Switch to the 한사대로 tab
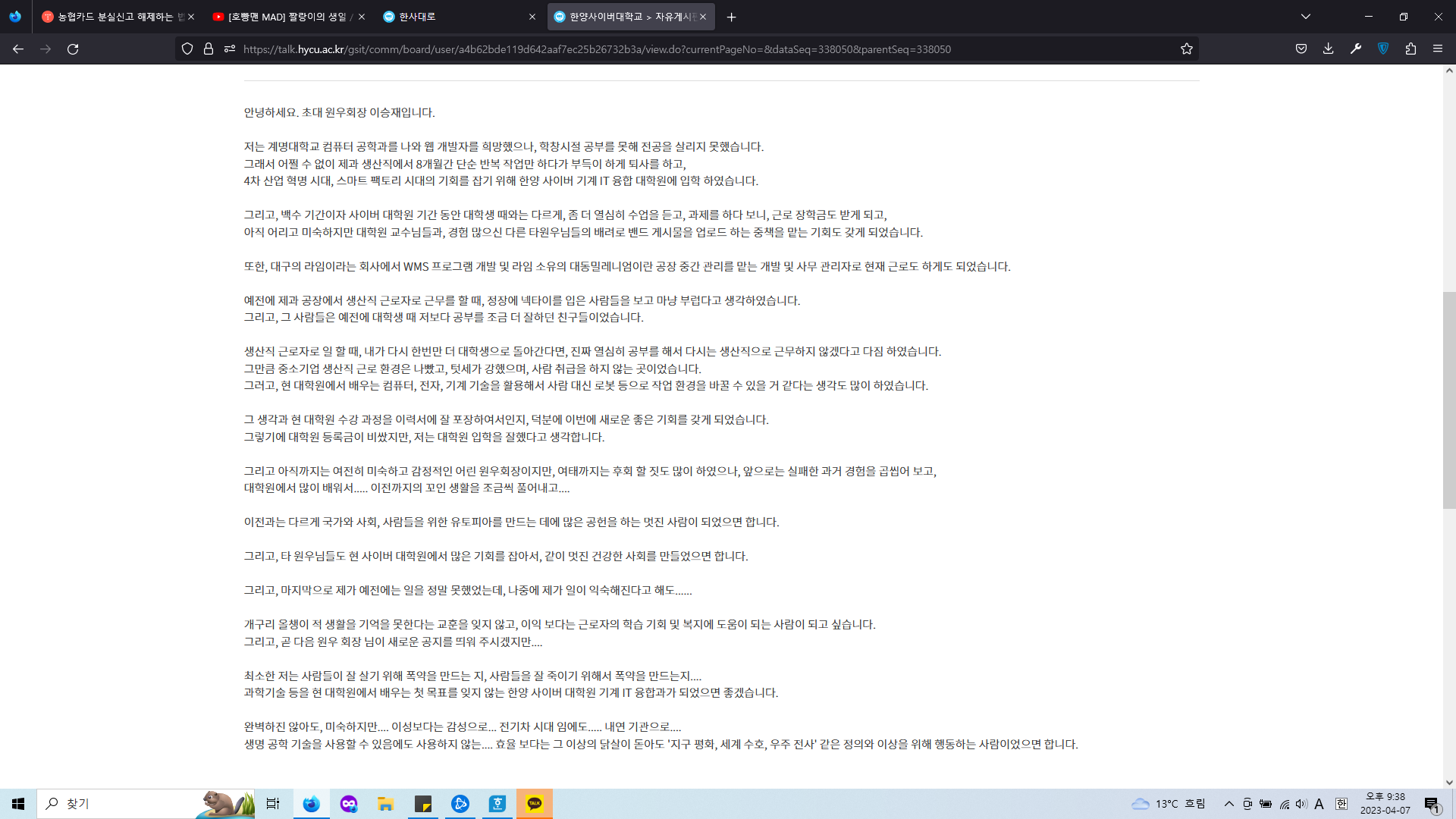1456x819 pixels. click(x=455, y=17)
